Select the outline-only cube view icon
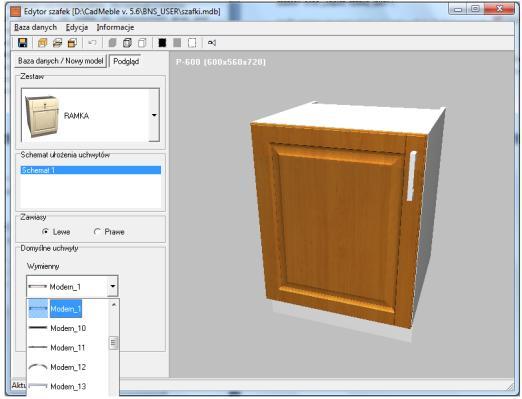This screenshot has height=399, width=522. [x=142, y=43]
